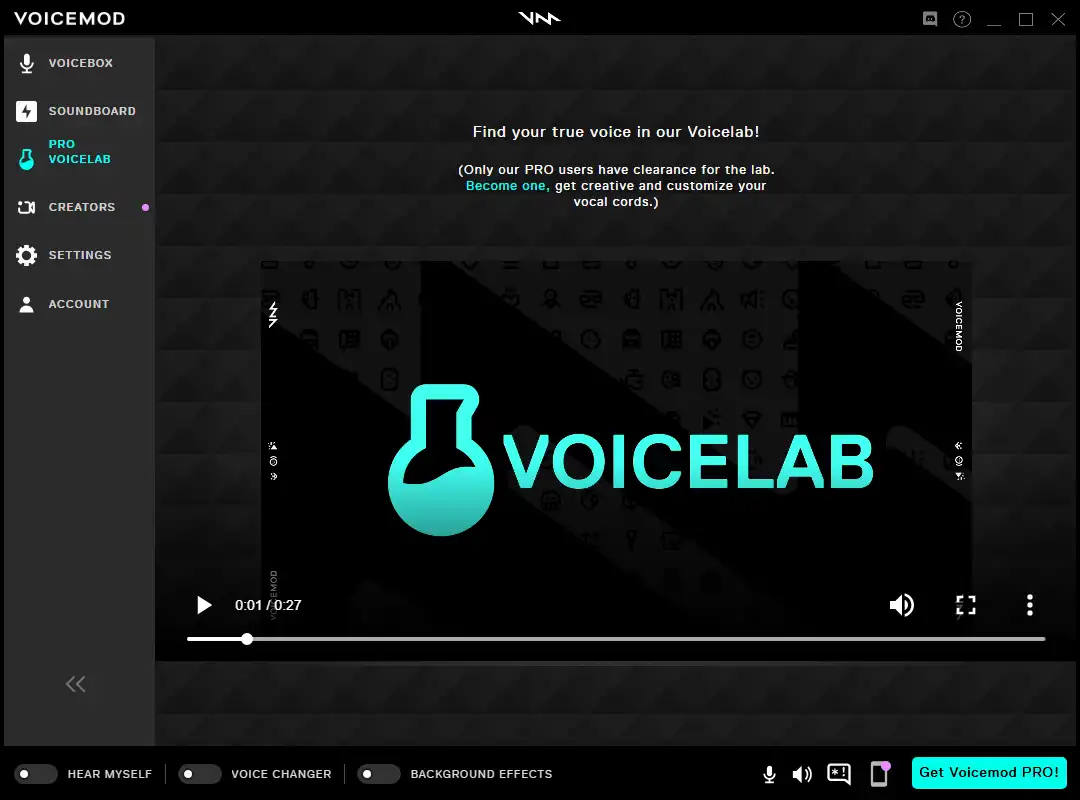Click the 'Find your true voice' heading
Viewport: 1080px width, 800px height.
(x=616, y=132)
